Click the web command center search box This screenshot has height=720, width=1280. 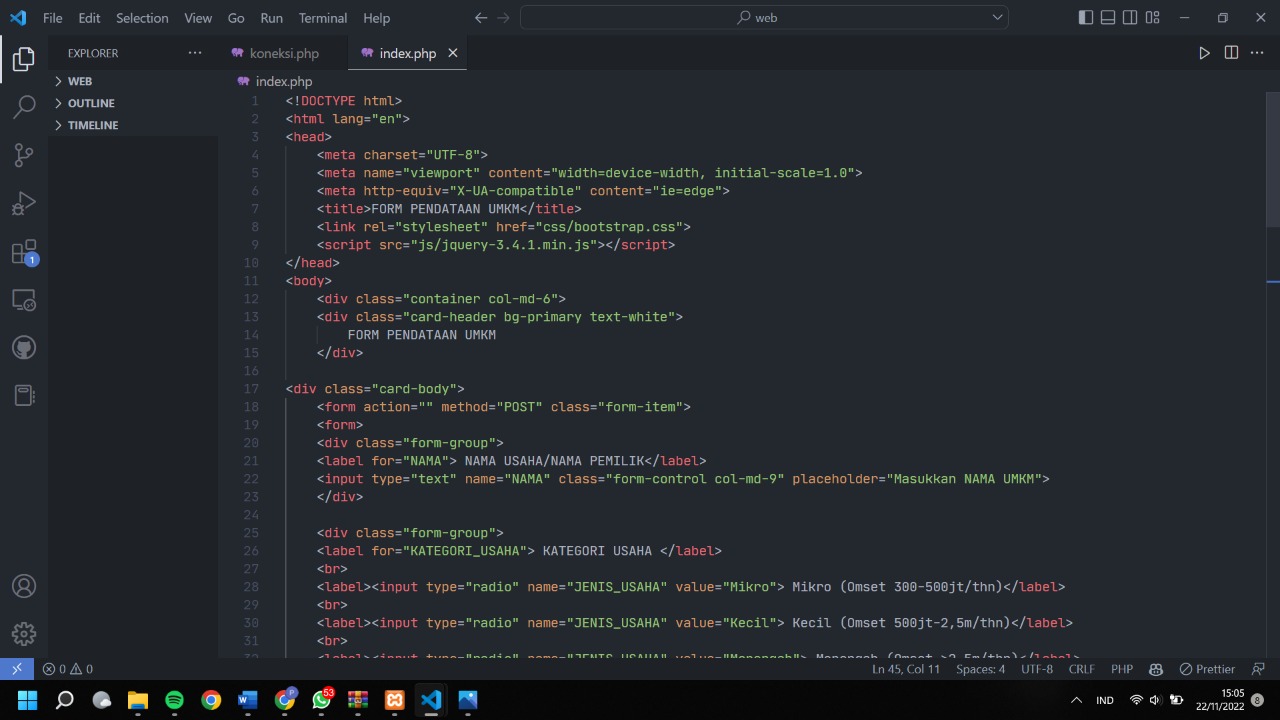click(x=765, y=18)
